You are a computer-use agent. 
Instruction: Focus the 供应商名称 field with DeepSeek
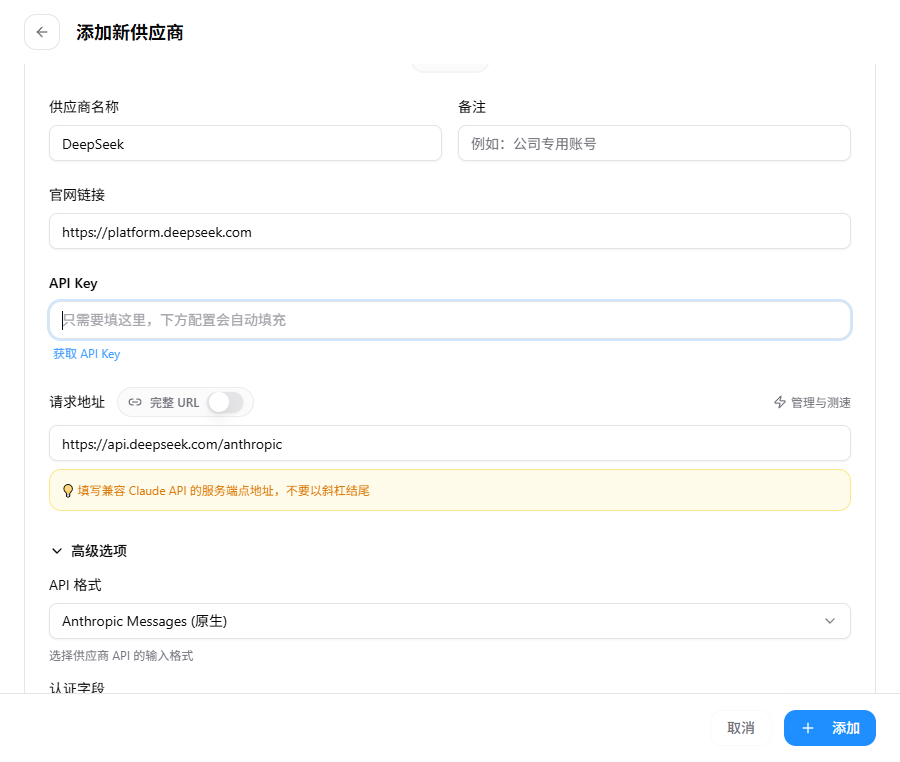pos(245,143)
